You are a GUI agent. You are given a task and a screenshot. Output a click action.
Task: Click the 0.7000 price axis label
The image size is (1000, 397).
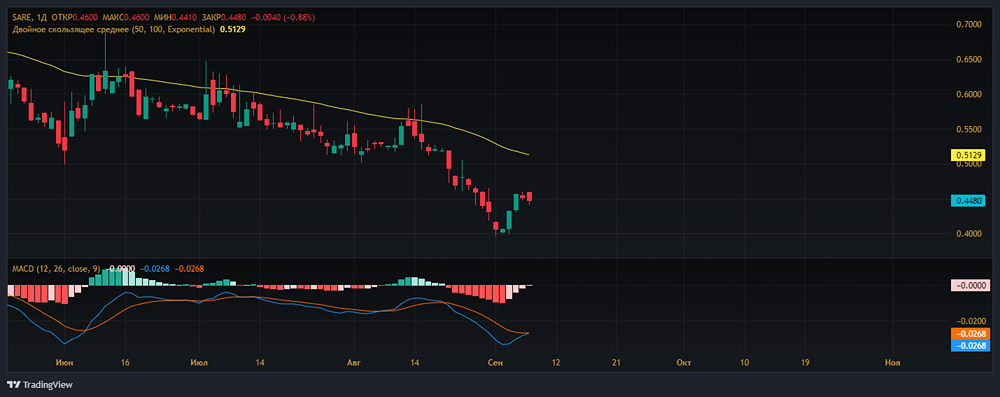[969, 24]
